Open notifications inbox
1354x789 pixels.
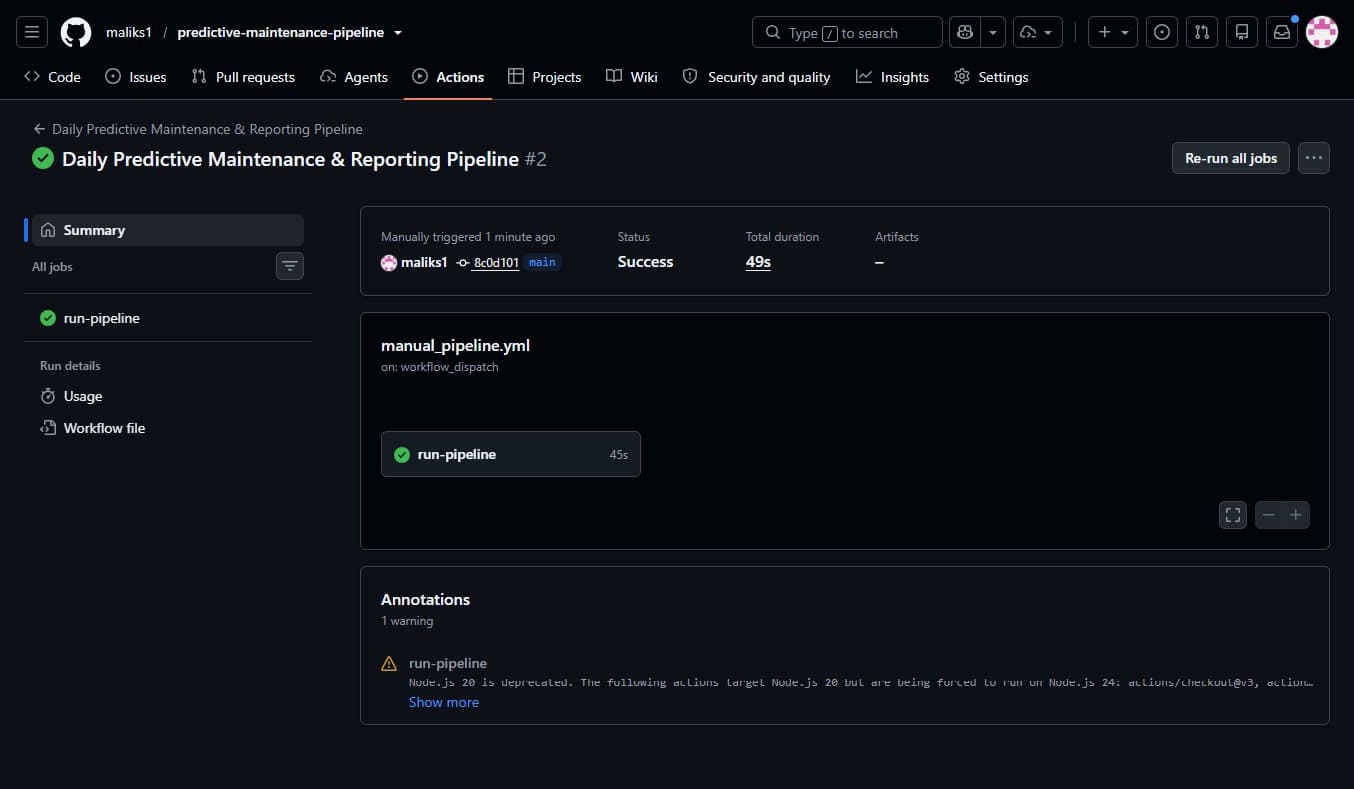pyautogui.click(x=1281, y=32)
